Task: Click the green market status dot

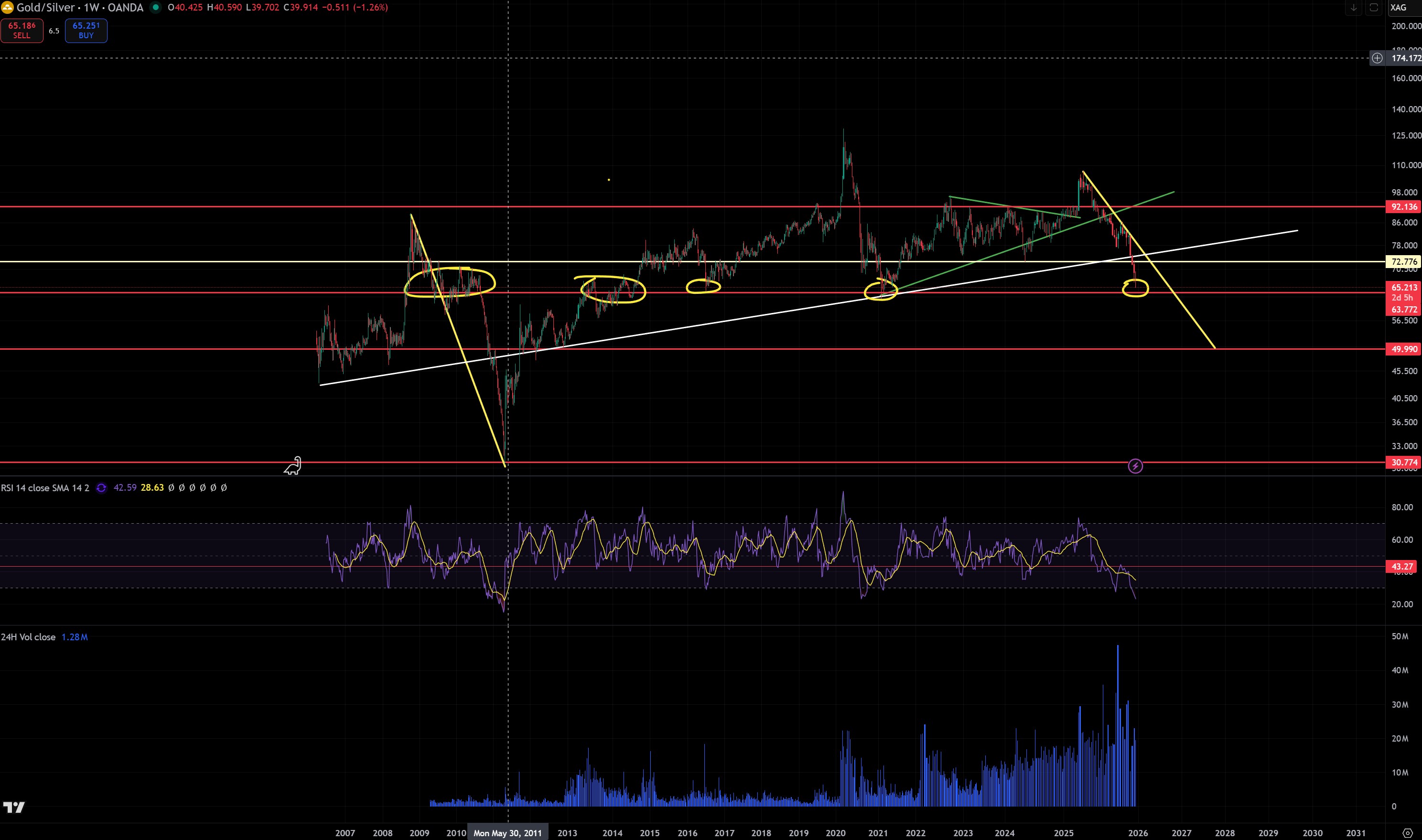Action: coord(156,7)
